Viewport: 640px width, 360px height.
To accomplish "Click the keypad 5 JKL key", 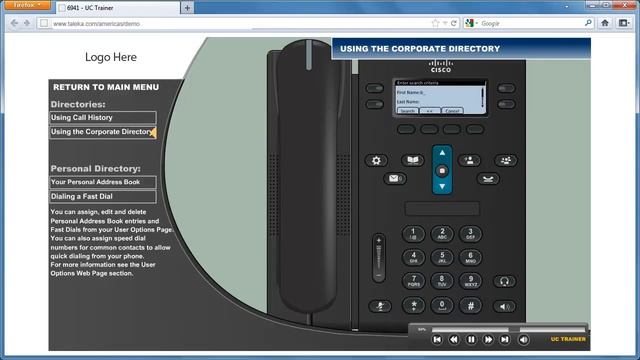I will click(442, 258).
